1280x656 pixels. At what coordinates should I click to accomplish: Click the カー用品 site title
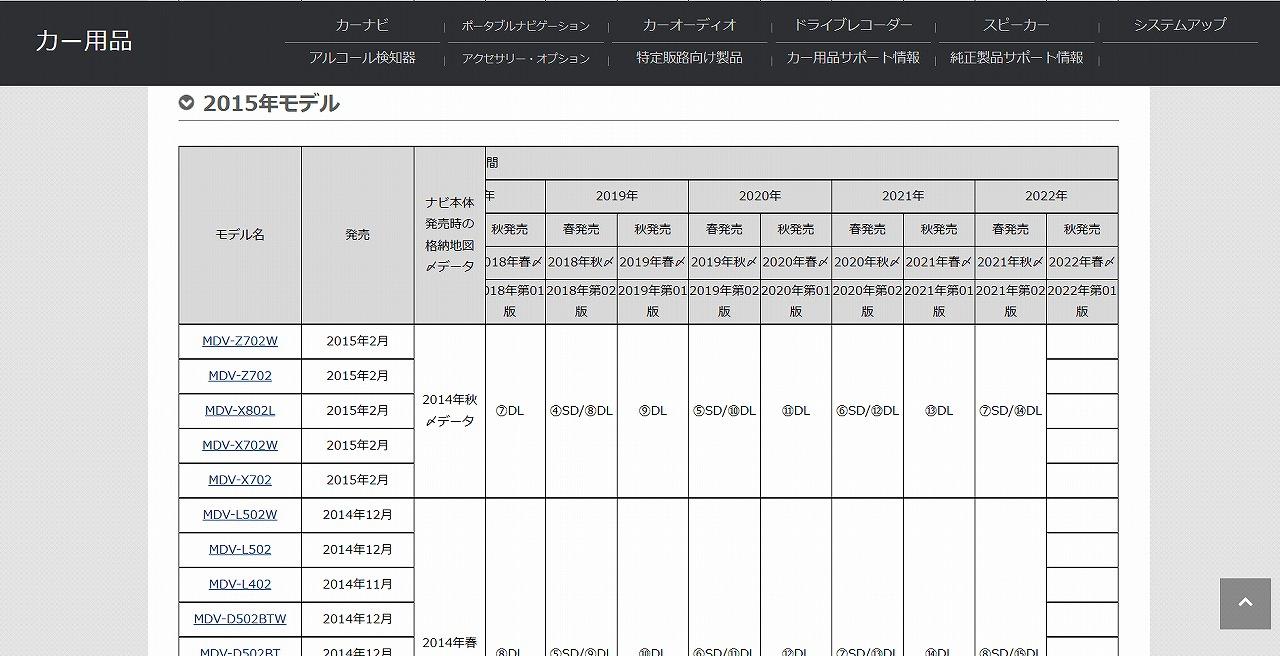pyautogui.click(x=83, y=40)
